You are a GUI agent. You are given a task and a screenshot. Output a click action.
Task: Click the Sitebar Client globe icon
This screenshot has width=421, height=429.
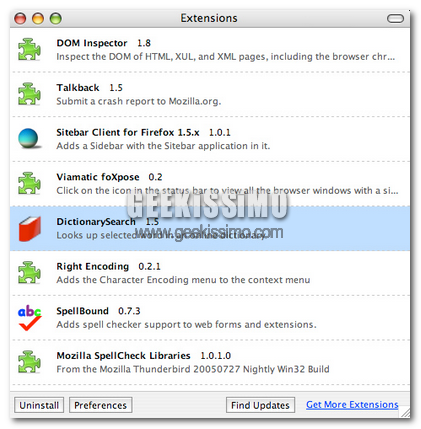pyautogui.click(x=29, y=138)
